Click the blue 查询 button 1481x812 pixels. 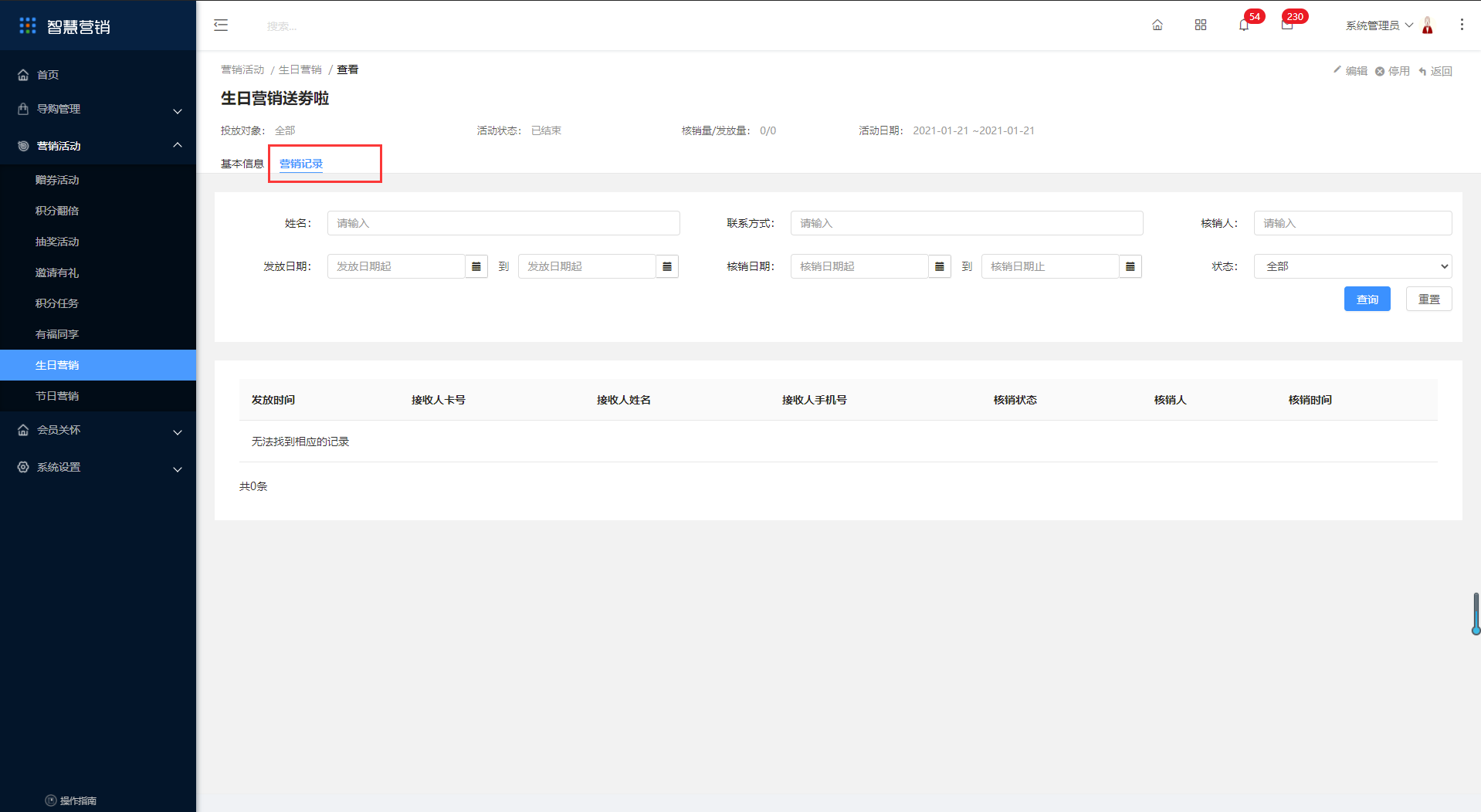1367,299
